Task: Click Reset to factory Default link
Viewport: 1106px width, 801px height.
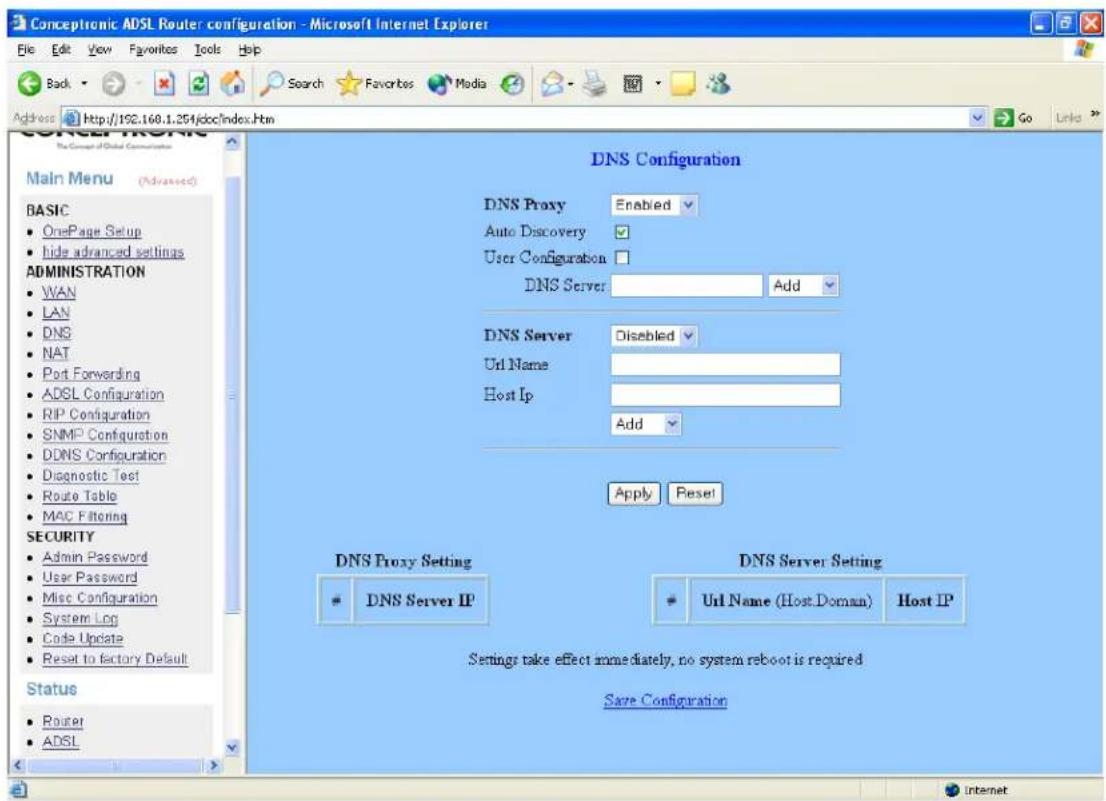Action: pos(115,659)
